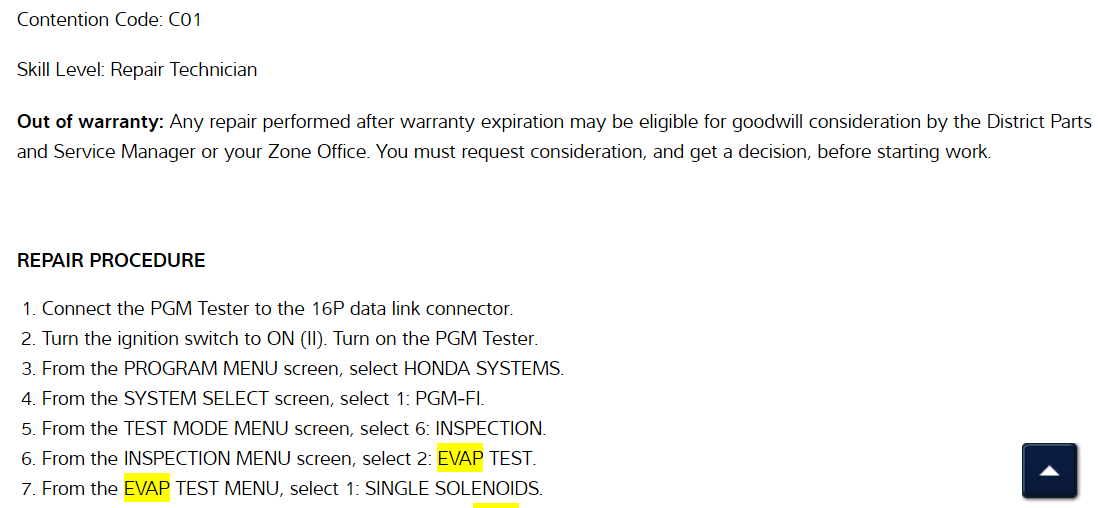
Task: Click the REPAIR PROCEDURE heading
Action: tap(111, 260)
